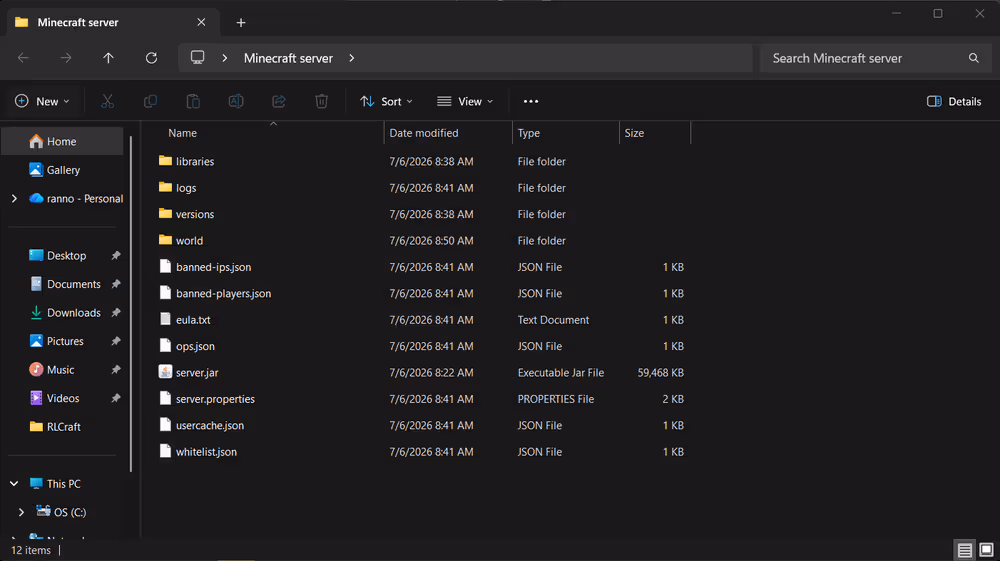Select the server.jar file
The height and width of the screenshot is (561, 1000).
pyautogui.click(x=197, y=372)
